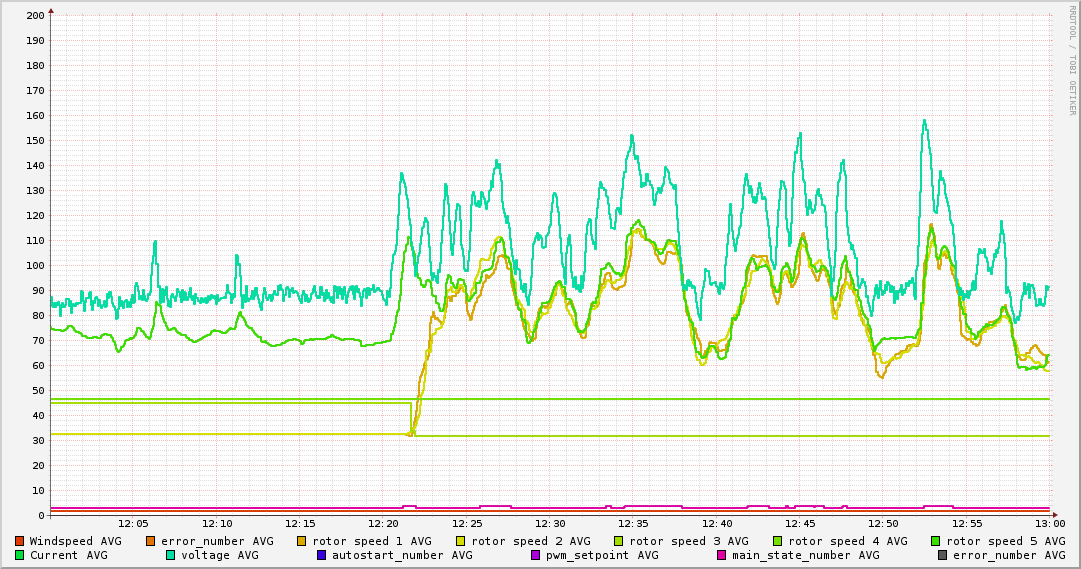Click the rotor speed 4 AVG legend swatch

(x=778, y=541)
